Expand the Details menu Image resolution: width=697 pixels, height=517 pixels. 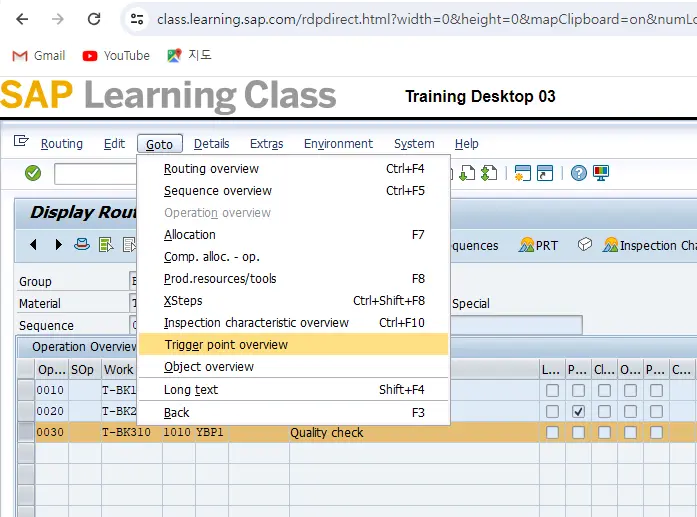(211, 144)
